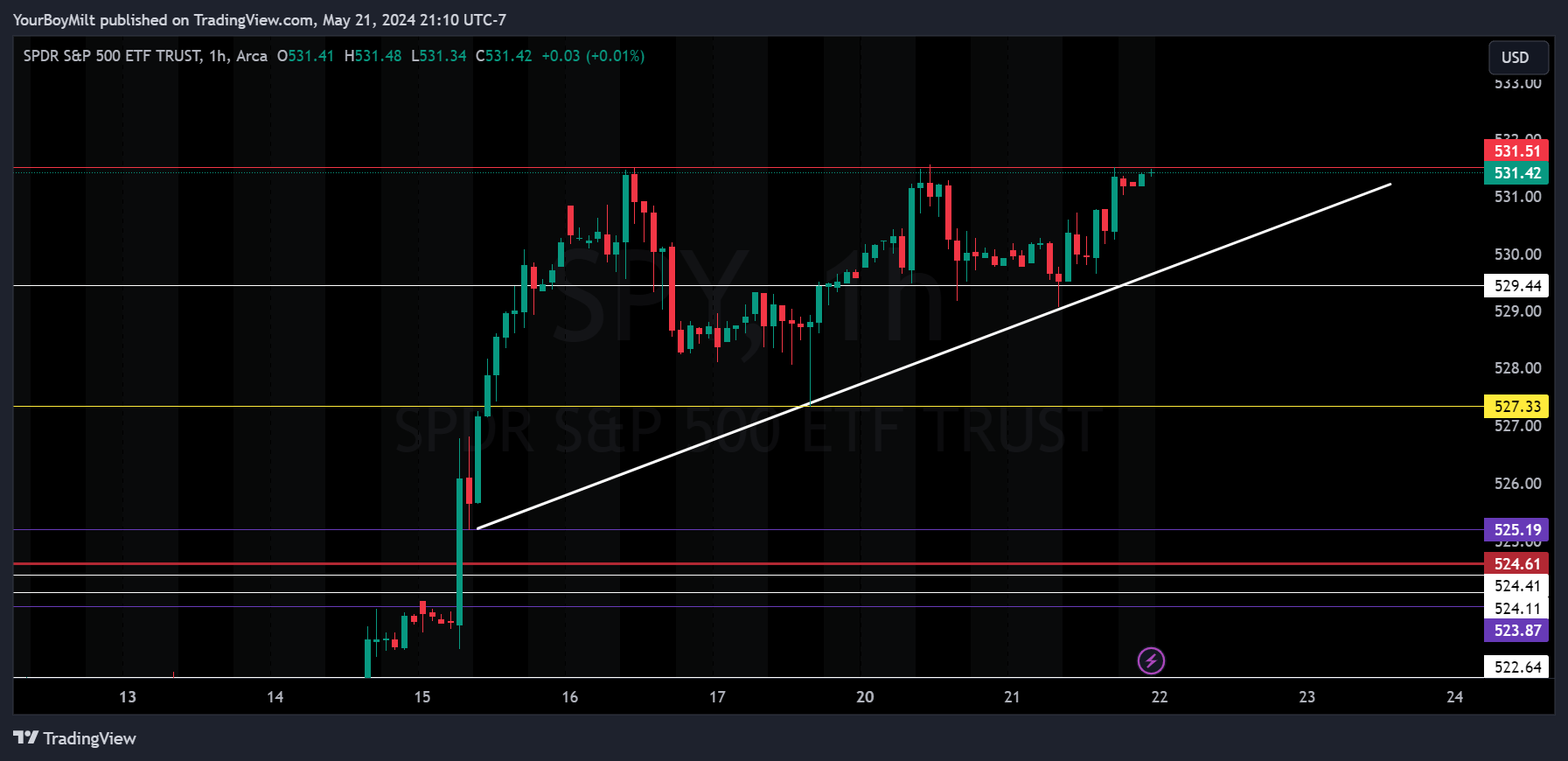Click 529.00 on the price scale
The image size is (1568, 761).
coord(1517,311)
